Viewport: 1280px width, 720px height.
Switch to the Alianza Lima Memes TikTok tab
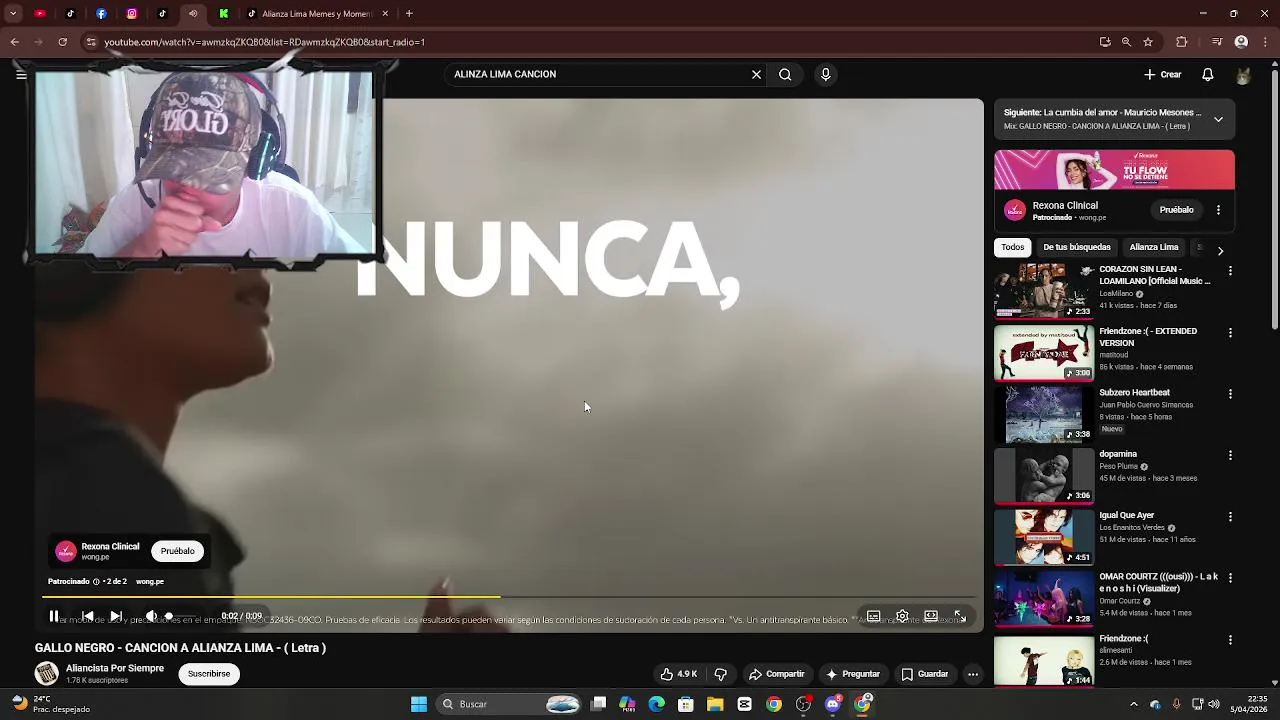point(318,14)
